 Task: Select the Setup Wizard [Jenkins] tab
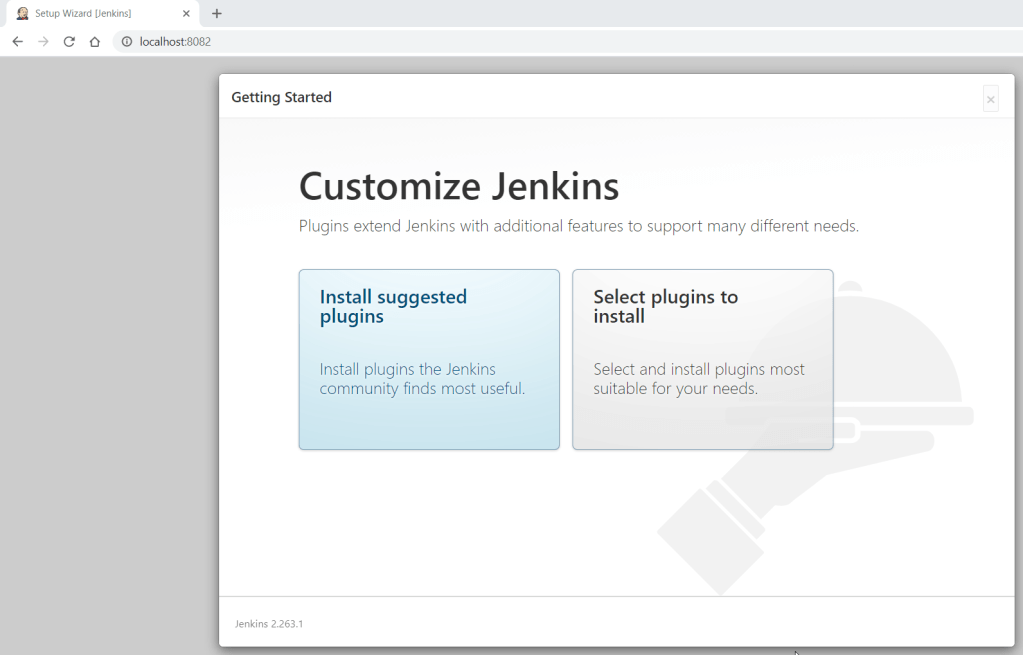point(90,14)
